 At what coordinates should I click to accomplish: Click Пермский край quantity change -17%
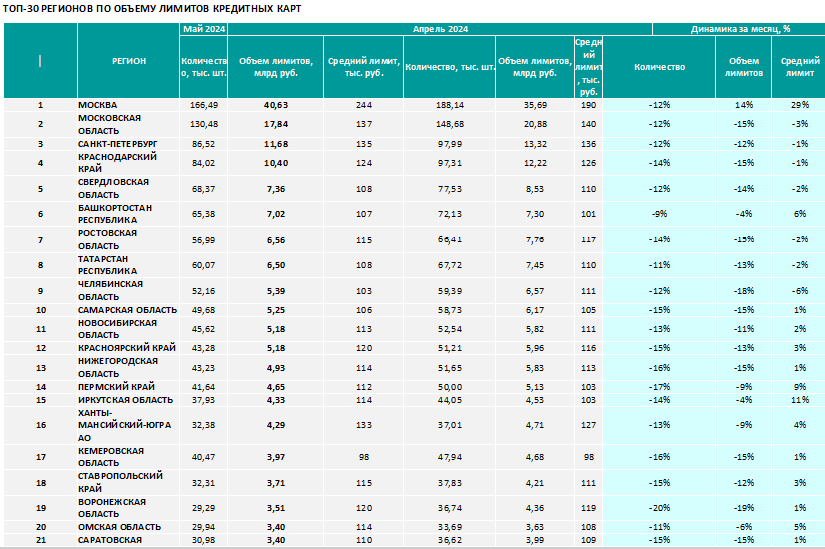click(x=659, y=387)
